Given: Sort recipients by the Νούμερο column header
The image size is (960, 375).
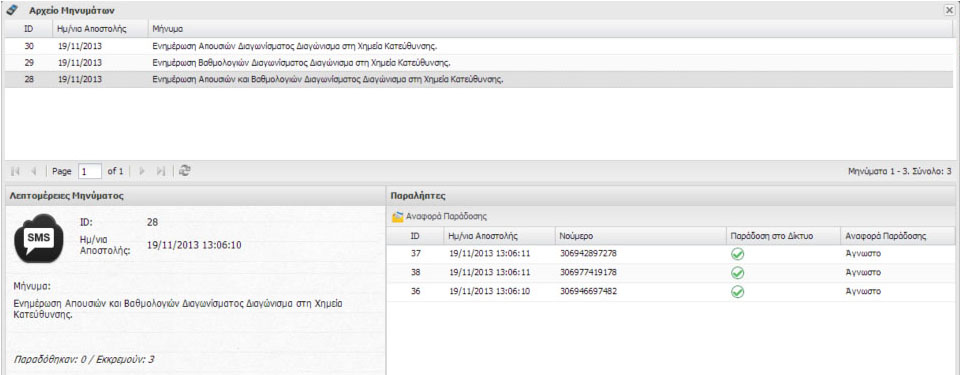Looking at the screenshot, I should 639,235.
